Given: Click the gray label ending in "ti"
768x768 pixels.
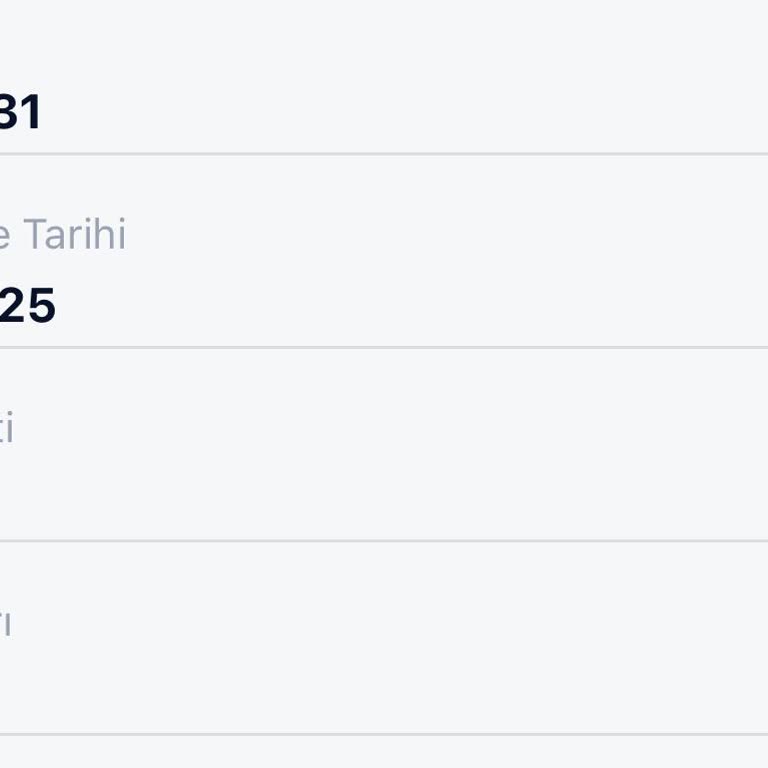Looking at the screenshot, I should [x=6, y=428].
